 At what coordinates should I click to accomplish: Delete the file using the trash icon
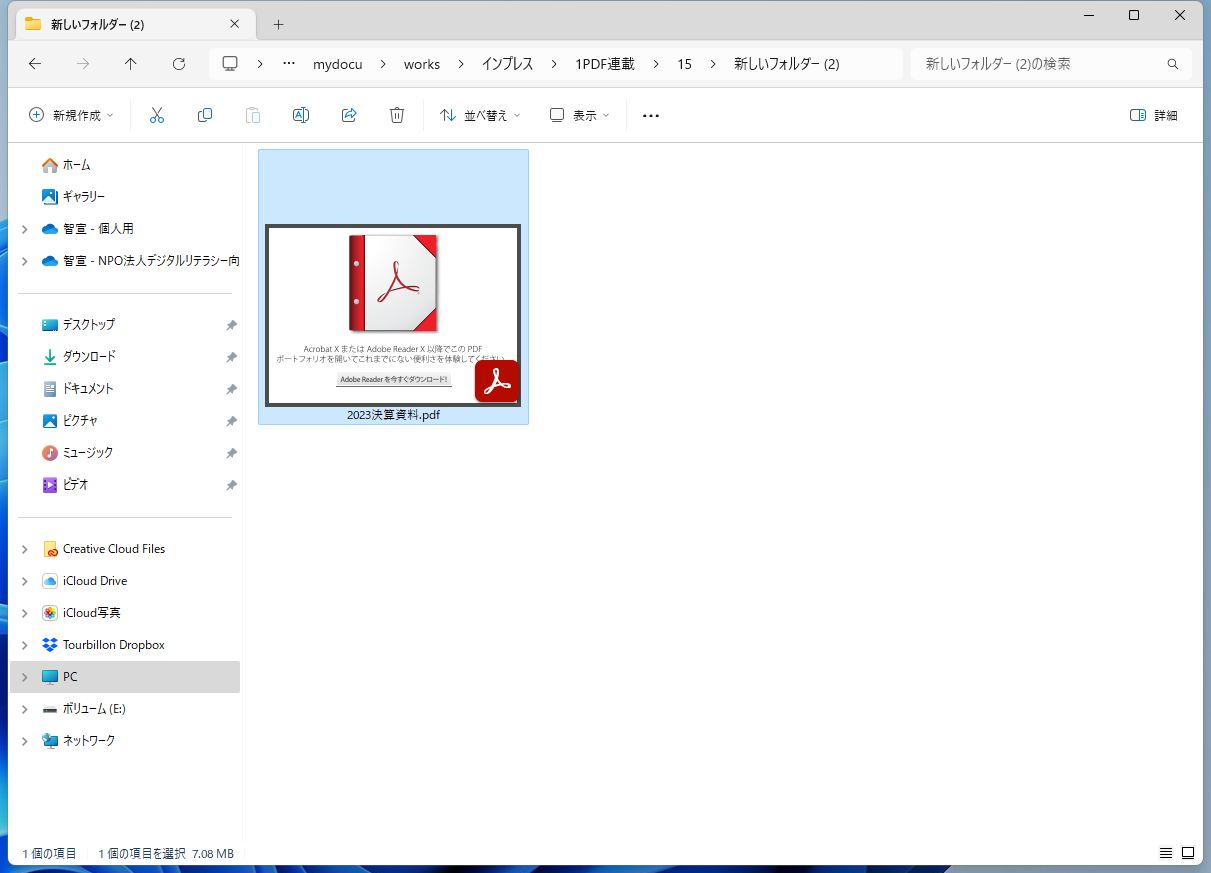(x=397, y=114)
